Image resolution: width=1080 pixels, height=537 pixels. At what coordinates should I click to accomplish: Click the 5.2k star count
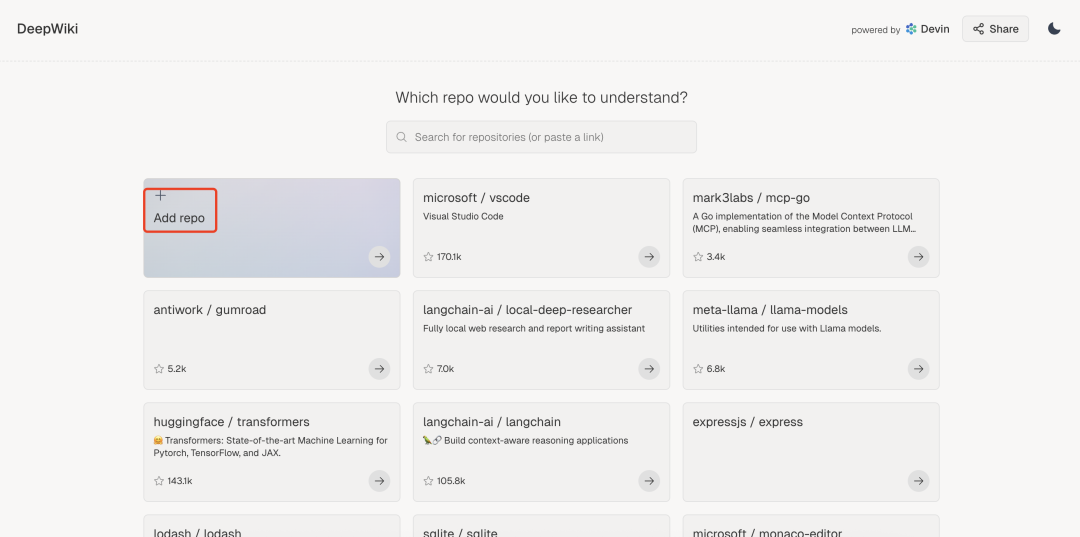[177, 369]
